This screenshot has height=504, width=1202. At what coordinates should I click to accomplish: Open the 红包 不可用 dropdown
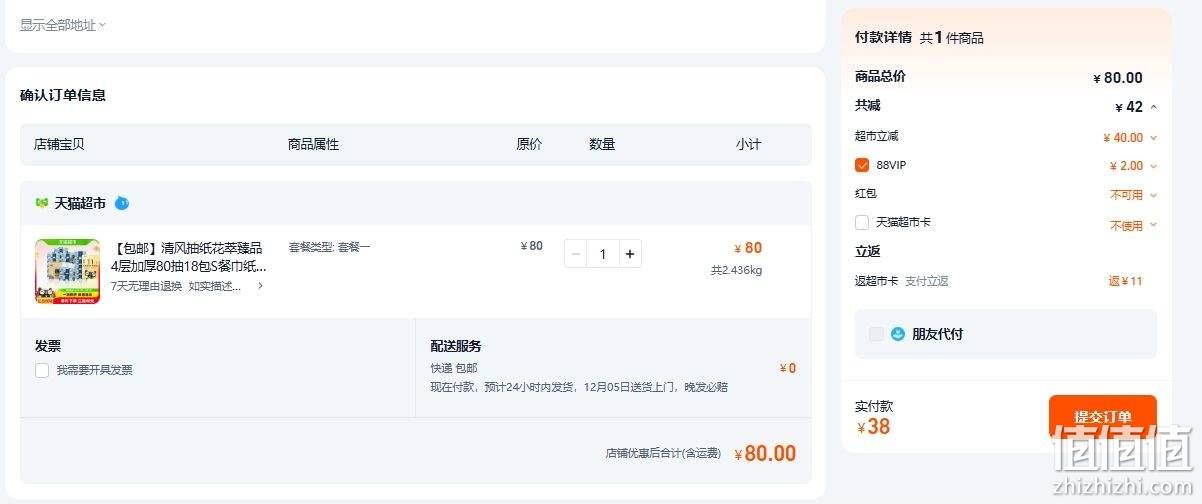(x=1134, y=195)
